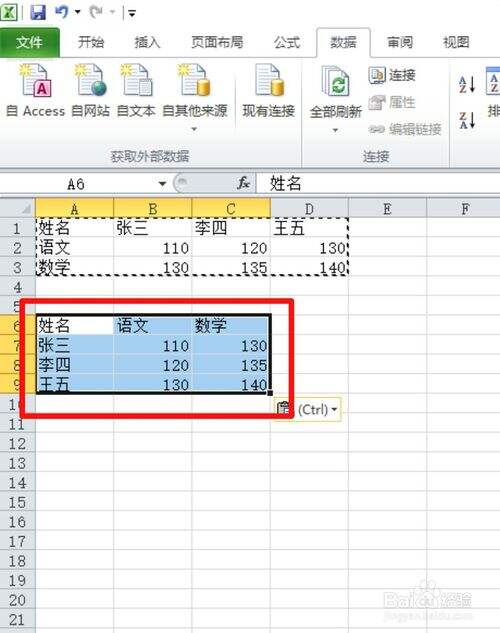Click the Save icon in quick toolbar

pos(38,12)
